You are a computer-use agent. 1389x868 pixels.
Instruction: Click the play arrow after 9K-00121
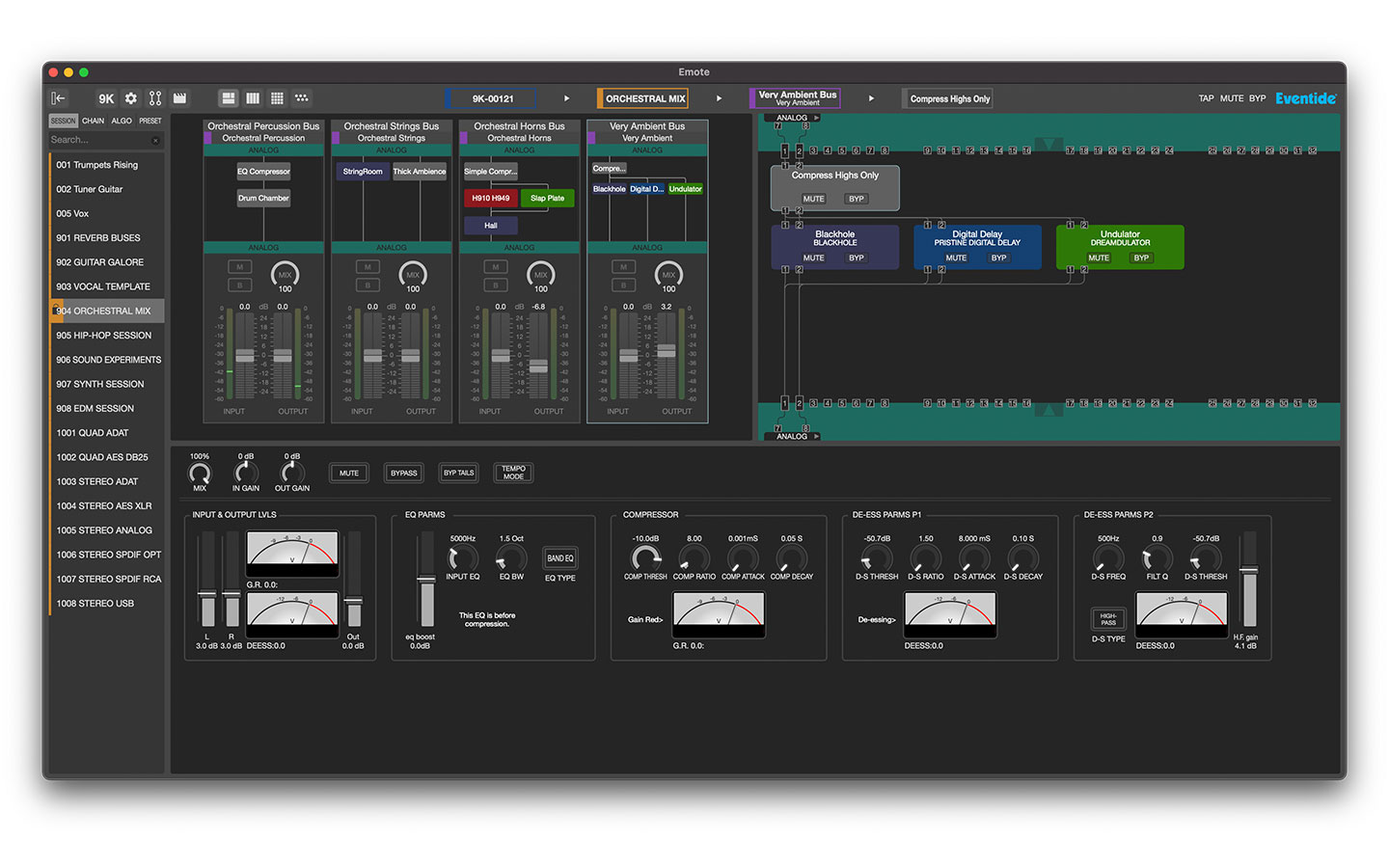(x=567, y=98)
